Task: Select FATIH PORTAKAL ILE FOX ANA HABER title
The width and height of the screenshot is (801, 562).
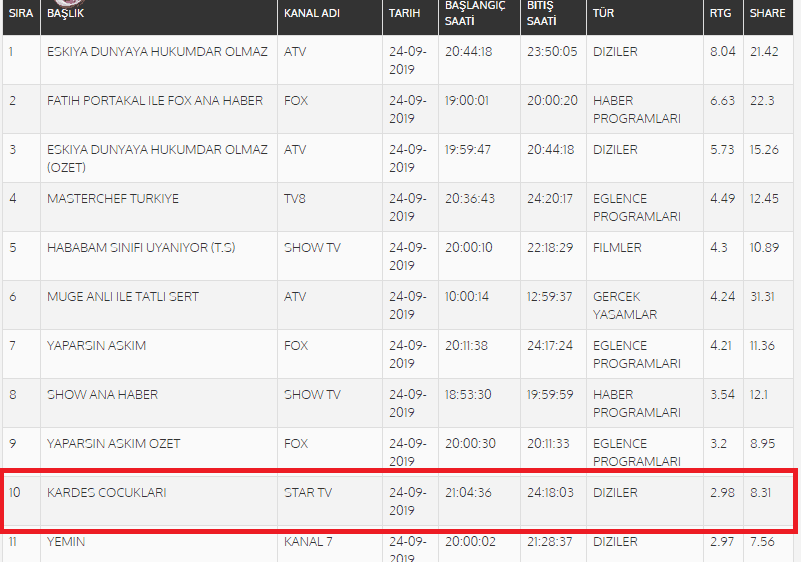Action: [155, 101]
